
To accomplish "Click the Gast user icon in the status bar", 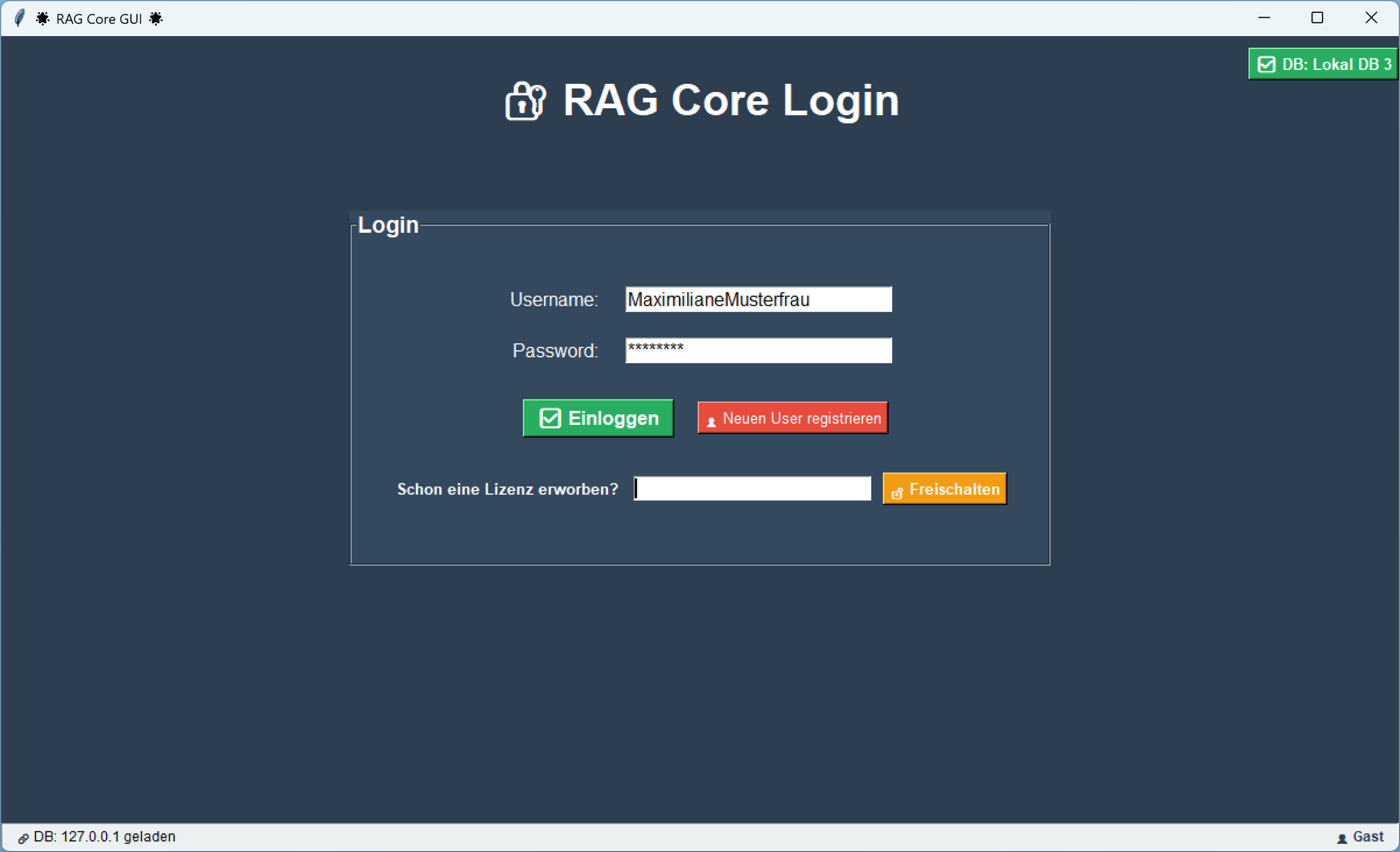I will coord(1341,838).
